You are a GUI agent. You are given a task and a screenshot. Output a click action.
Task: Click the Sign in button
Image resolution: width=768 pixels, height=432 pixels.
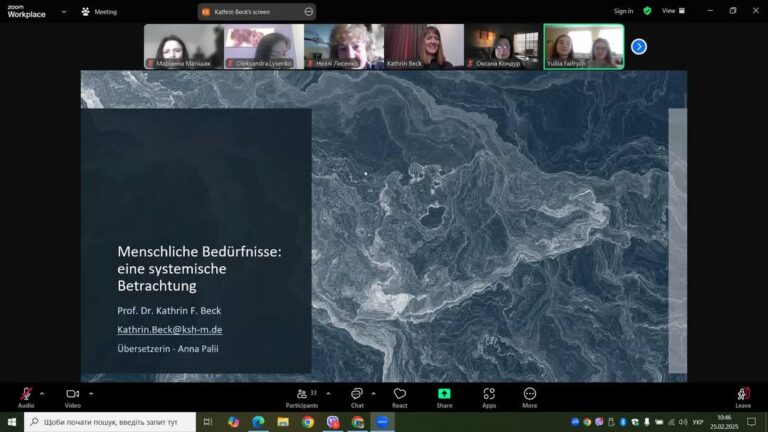[x=623, y=11]
